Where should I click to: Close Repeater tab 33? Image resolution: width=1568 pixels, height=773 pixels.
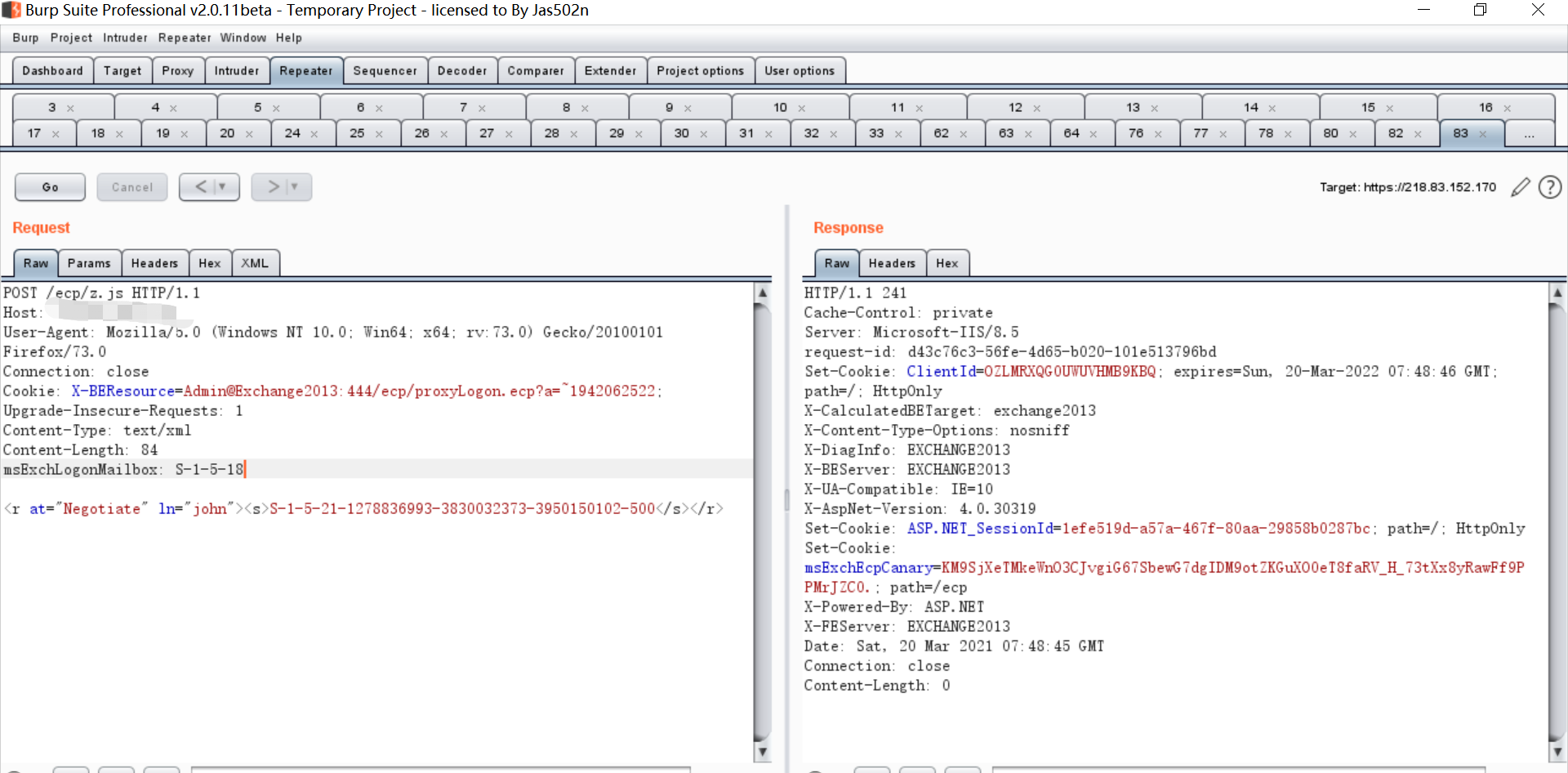click(898, 134)
